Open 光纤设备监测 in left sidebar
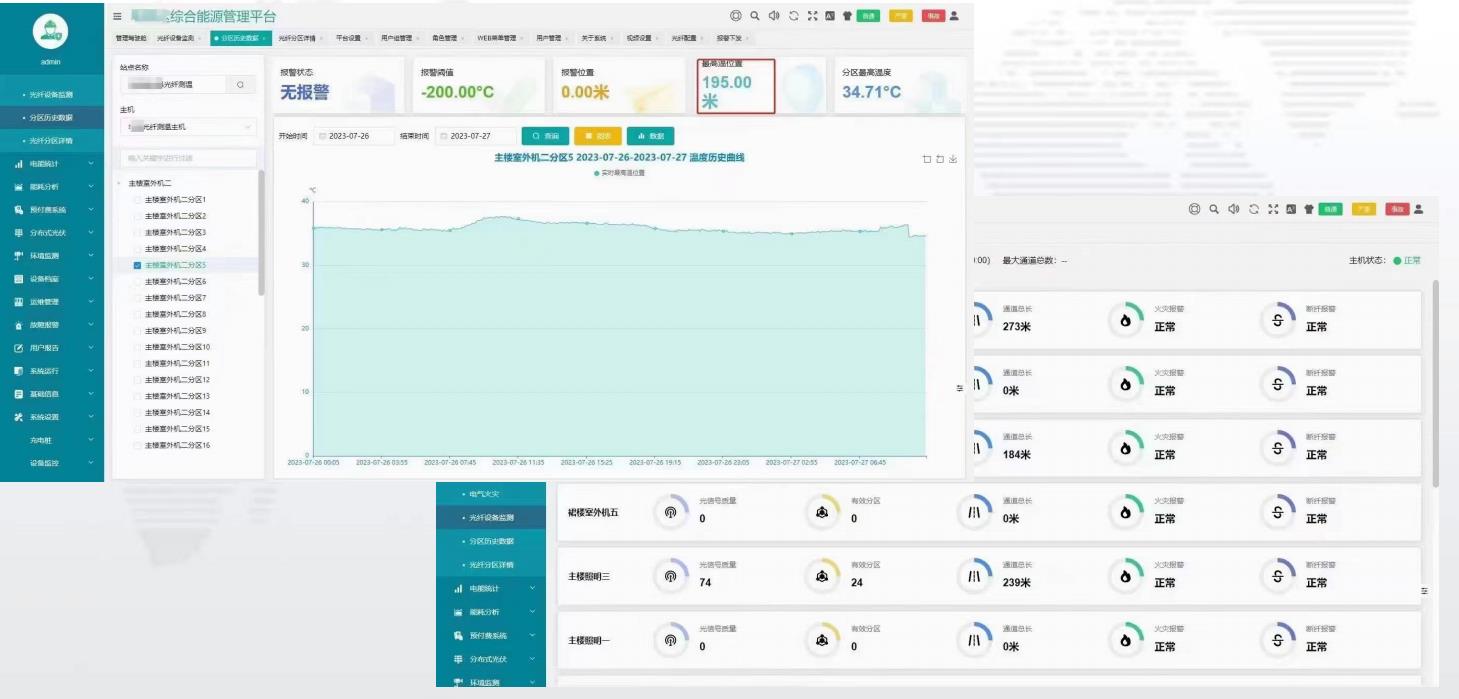This screenshot has height=699, width=1459. point(50,94)
